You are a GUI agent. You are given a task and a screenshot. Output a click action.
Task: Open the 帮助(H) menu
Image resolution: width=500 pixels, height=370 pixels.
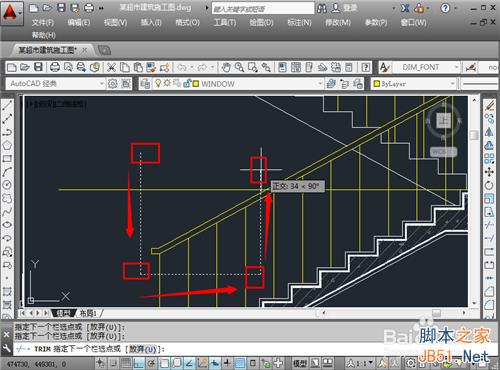pos(44,35)
